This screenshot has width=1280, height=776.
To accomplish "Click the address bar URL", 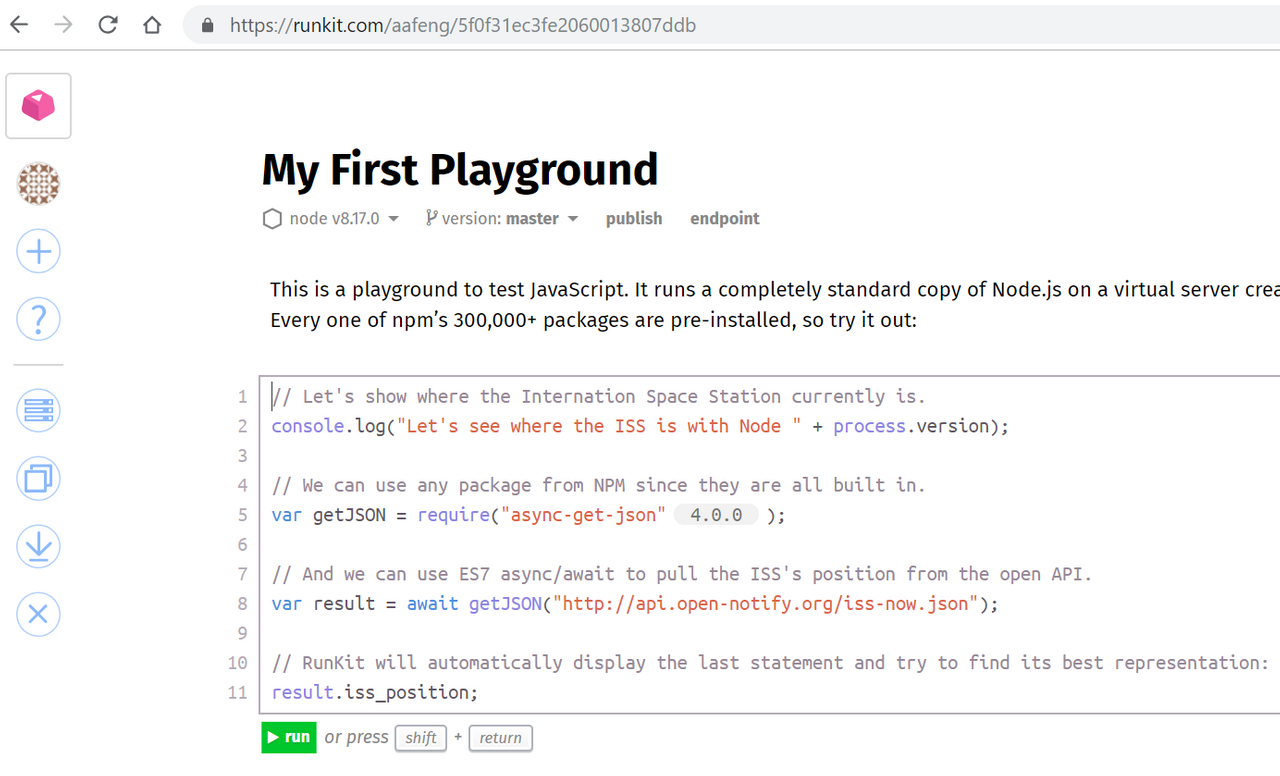I will pos(463,26).
